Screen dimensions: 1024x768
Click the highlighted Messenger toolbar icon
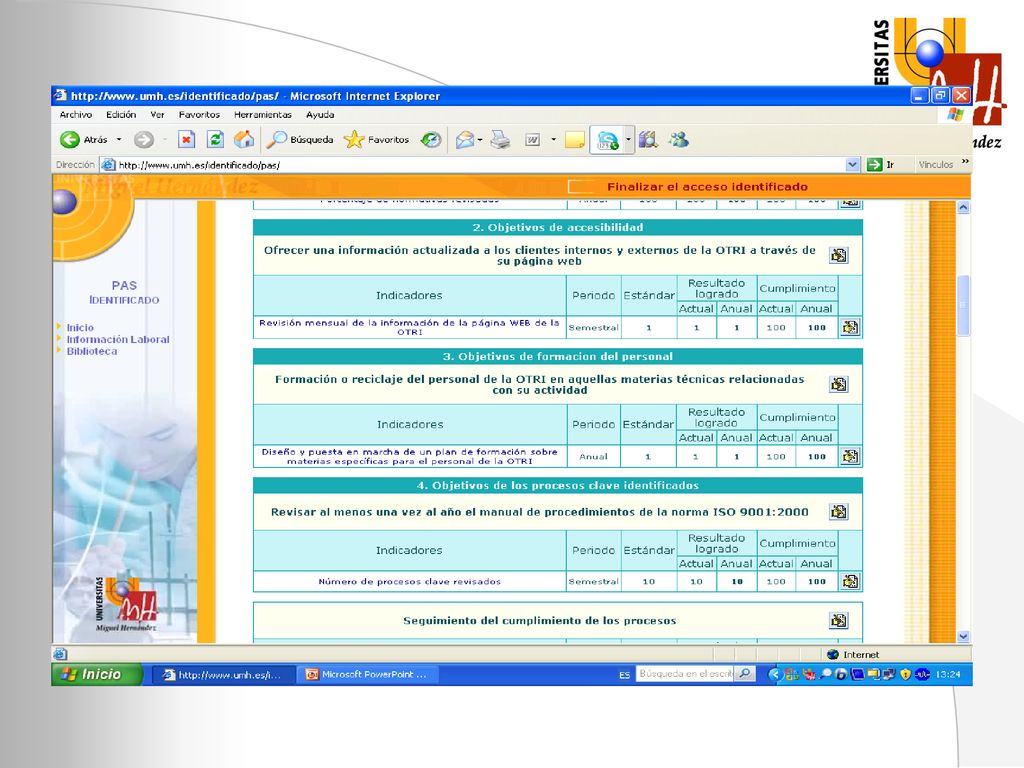pos(607,140)
